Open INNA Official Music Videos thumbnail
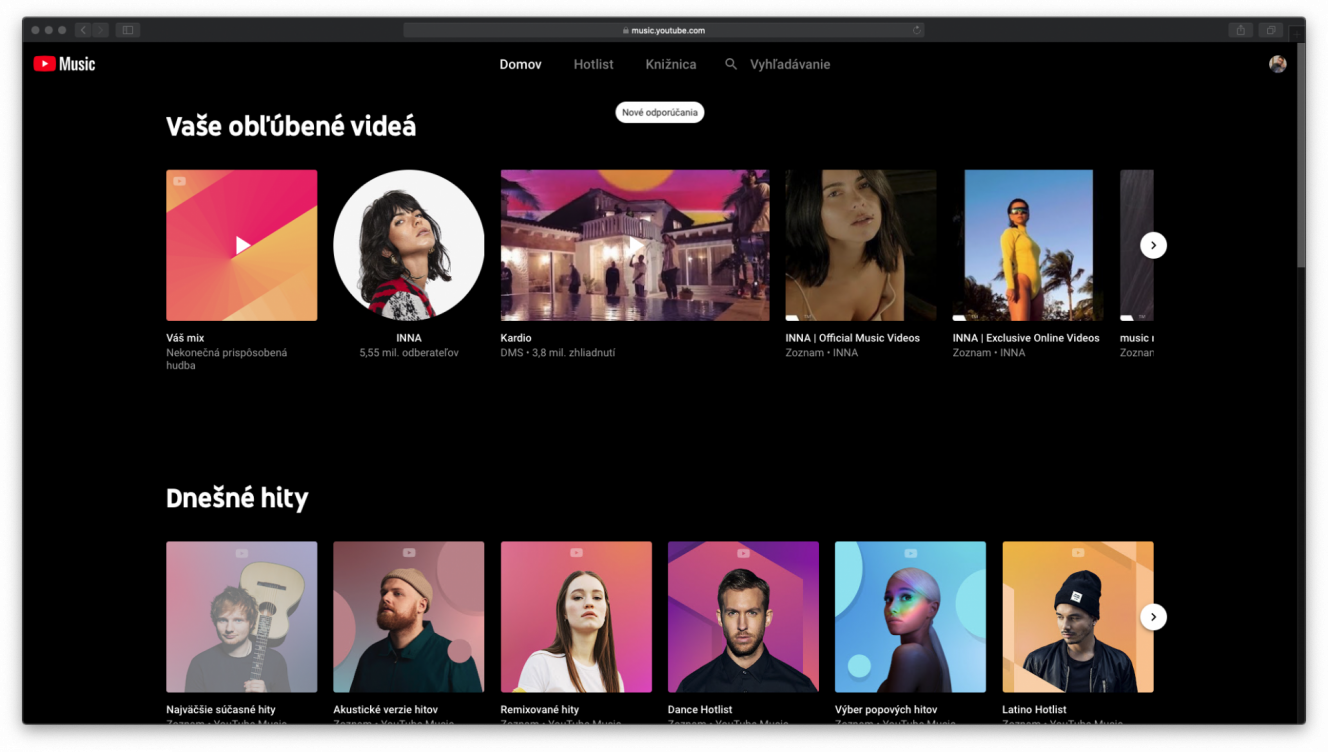 click(861, 245)
